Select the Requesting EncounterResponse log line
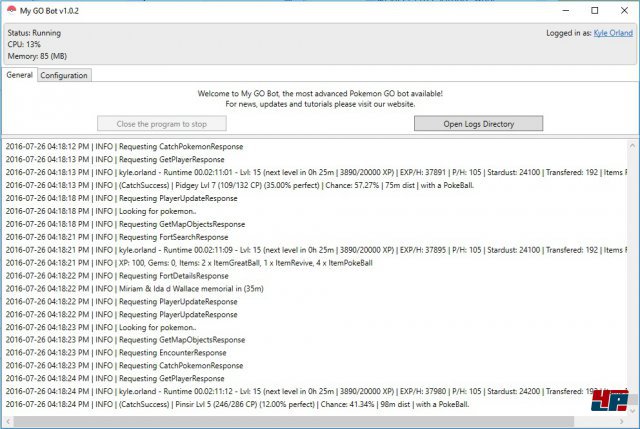 pos(116,353)
